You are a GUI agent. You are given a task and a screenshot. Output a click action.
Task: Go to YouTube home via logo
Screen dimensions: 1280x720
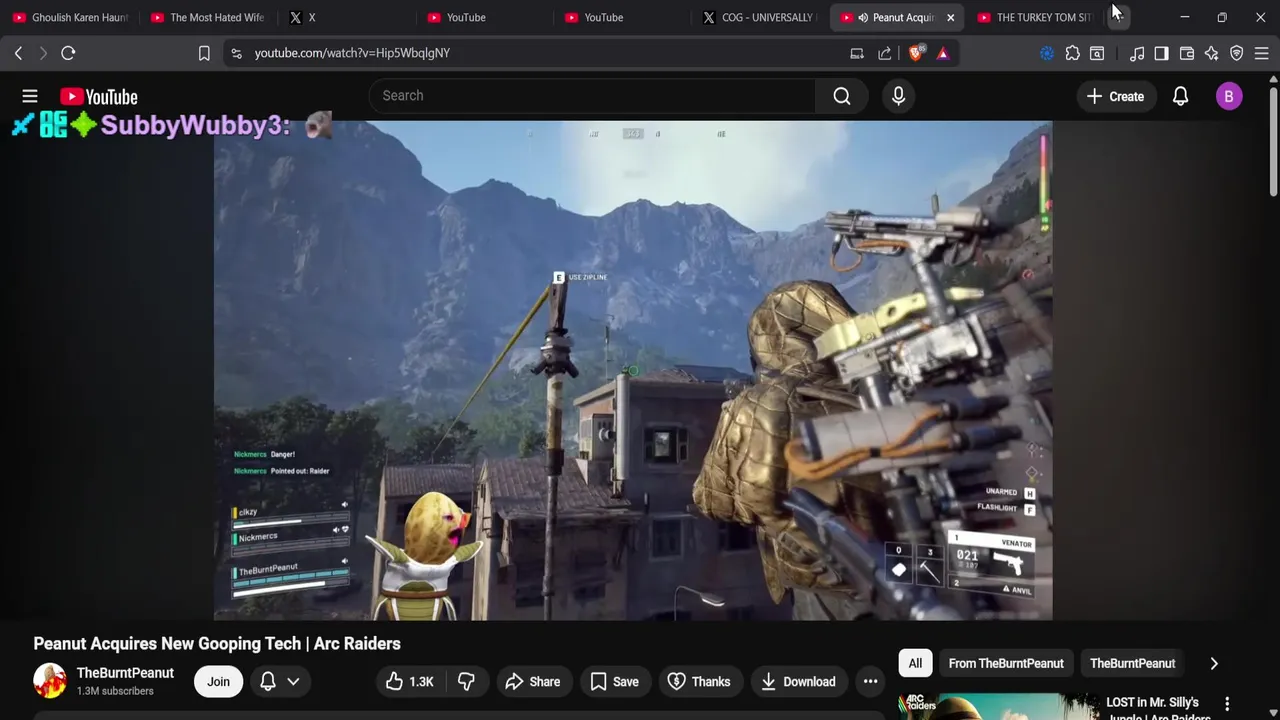pos(98,96)
